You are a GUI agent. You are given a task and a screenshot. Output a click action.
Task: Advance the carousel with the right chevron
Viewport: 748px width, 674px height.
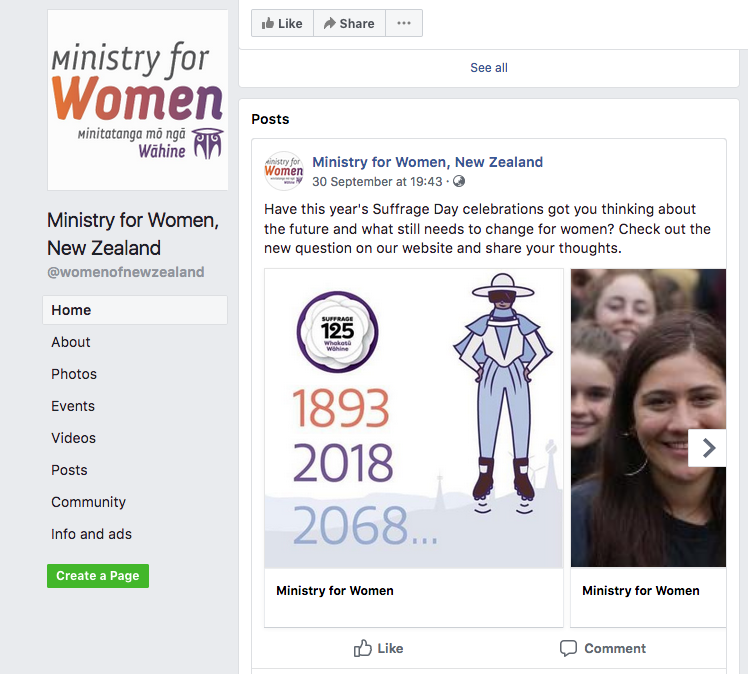coord(707,448)
